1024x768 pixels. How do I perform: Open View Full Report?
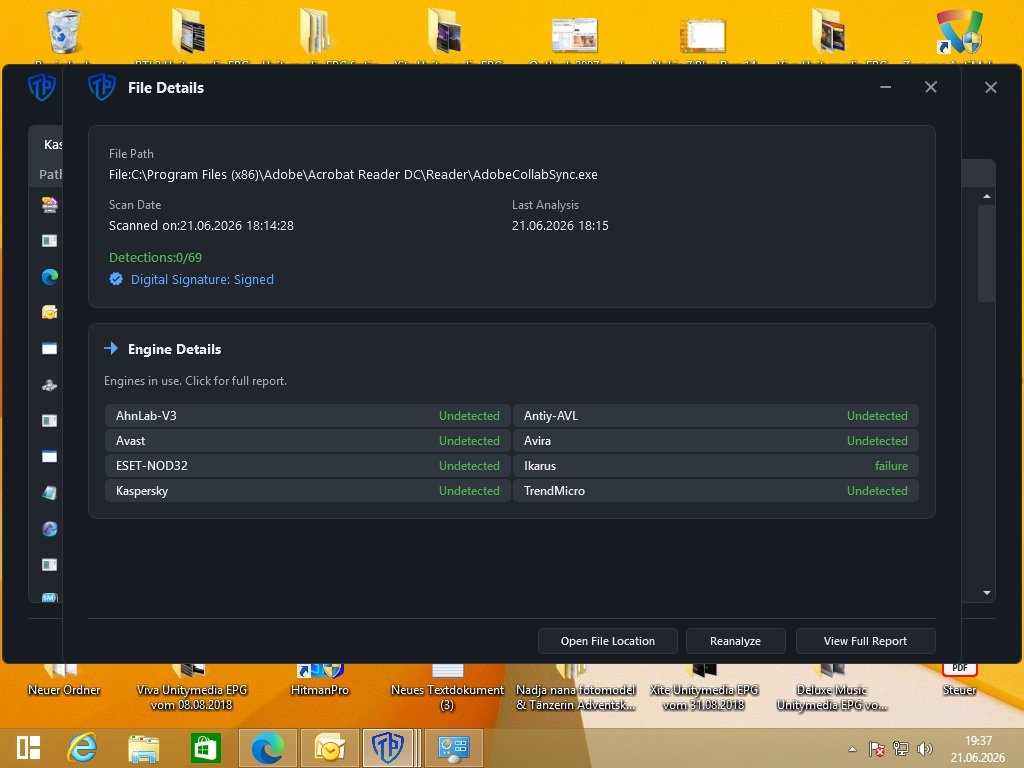click(865, 641)
